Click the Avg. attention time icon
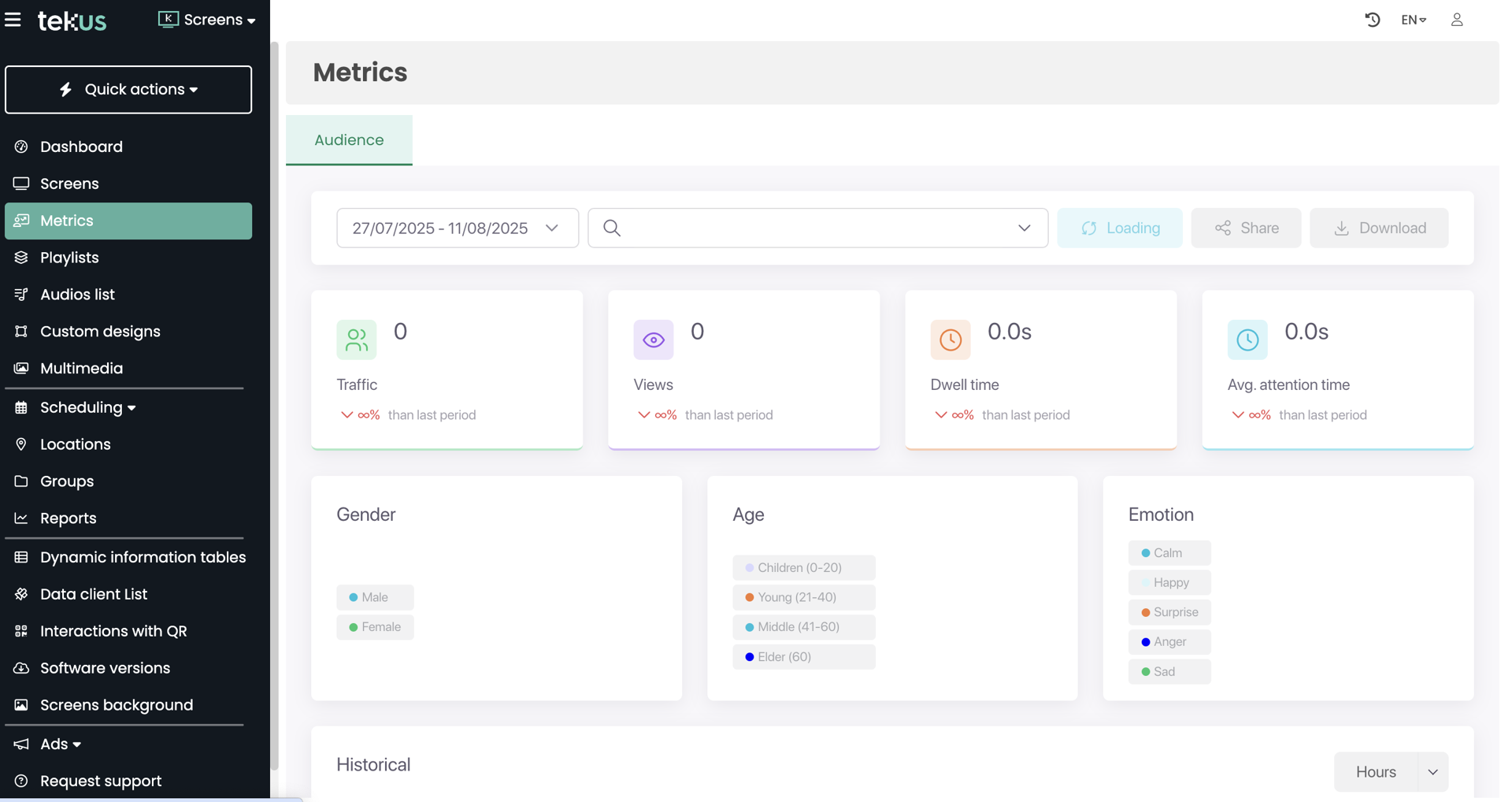The image size is (1512, 802). pyautogui.click(x=1247, y=340)
